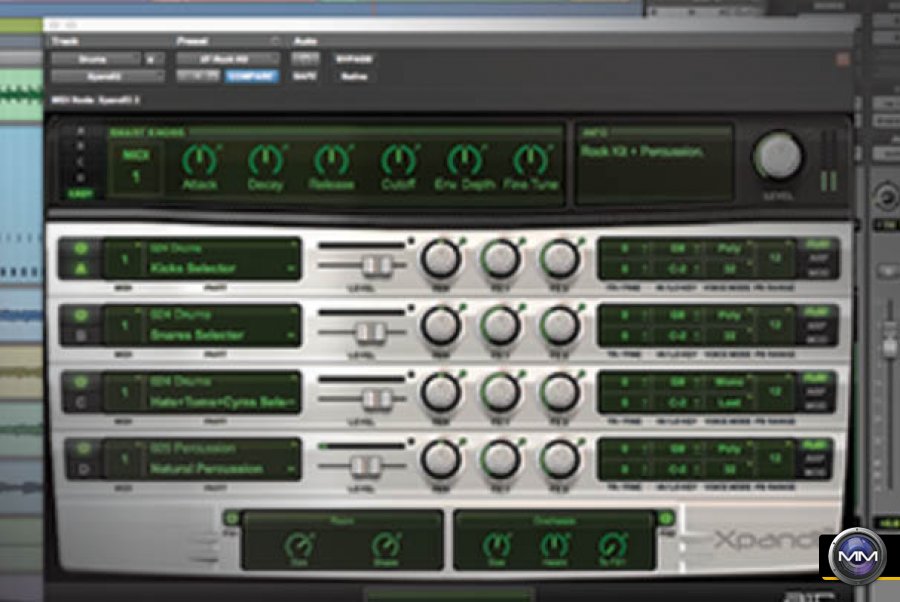Click the SAFE automation button

(x=305, y=76)
